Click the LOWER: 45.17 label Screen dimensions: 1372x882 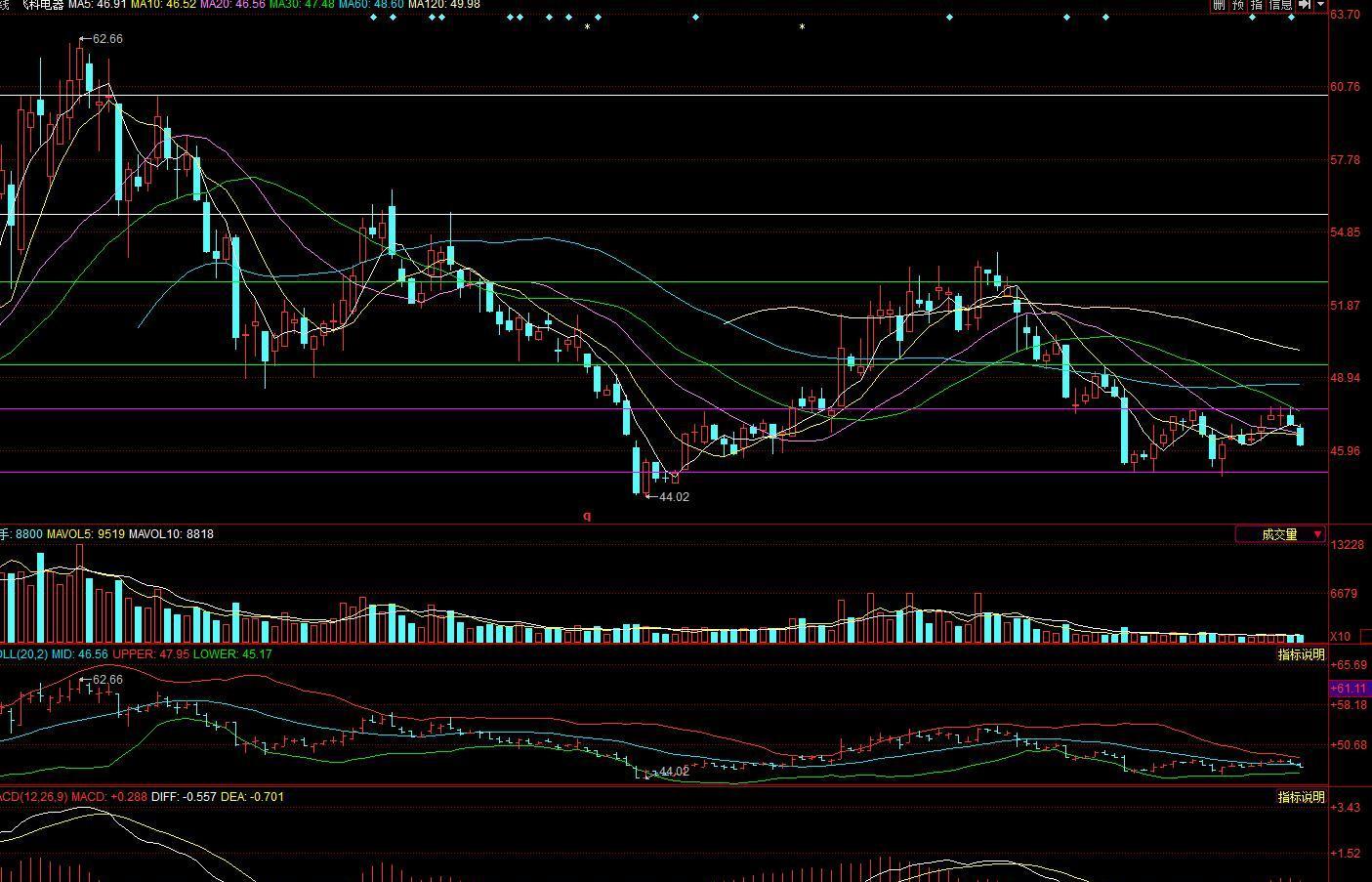pyautogui.click(x=232, y=654)
